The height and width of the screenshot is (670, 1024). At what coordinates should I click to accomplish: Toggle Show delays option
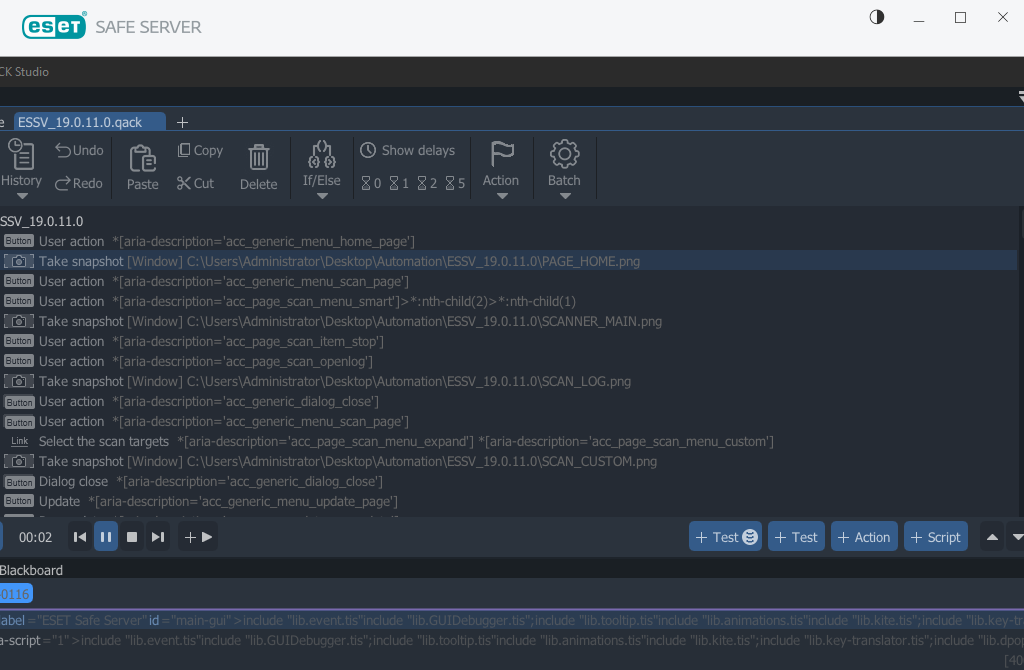coord(407,150)
